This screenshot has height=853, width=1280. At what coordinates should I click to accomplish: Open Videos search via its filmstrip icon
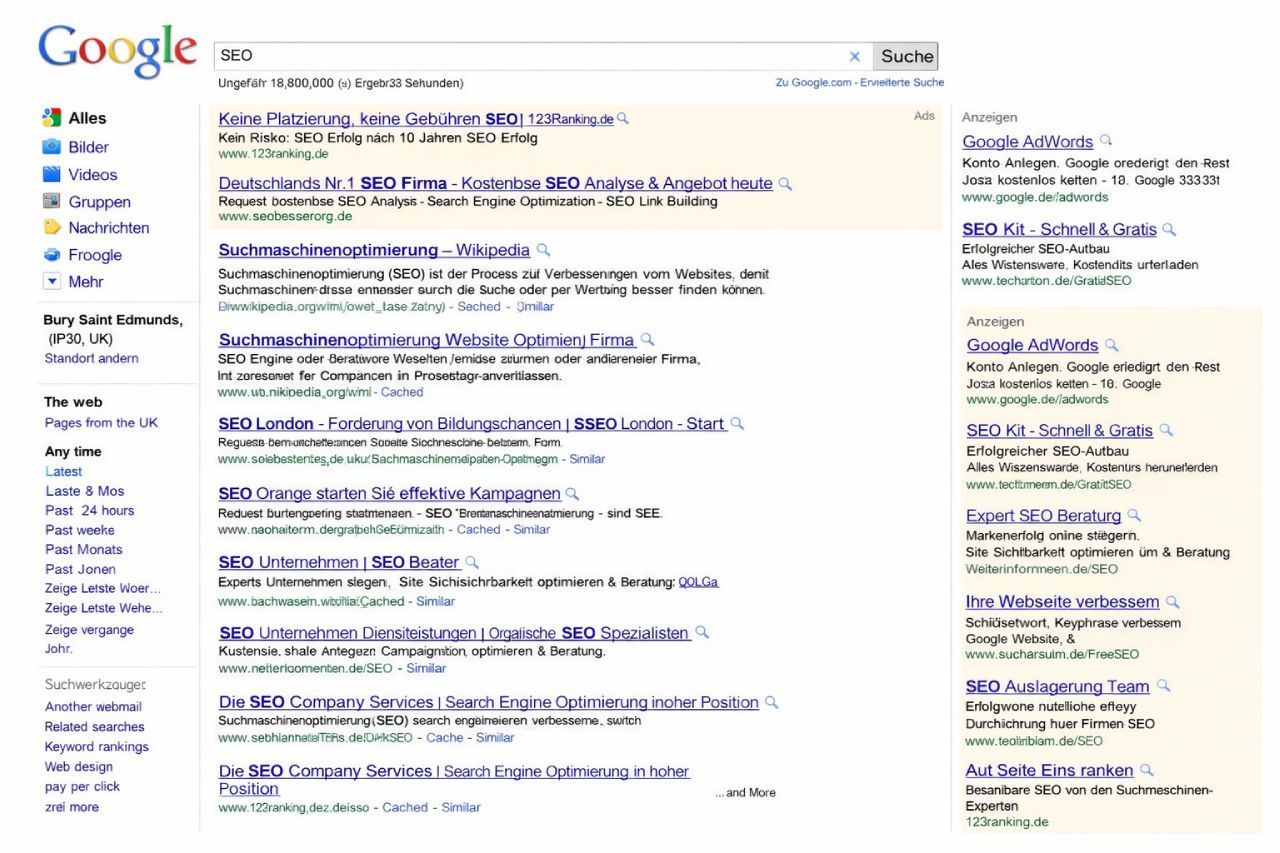point(52,174)
